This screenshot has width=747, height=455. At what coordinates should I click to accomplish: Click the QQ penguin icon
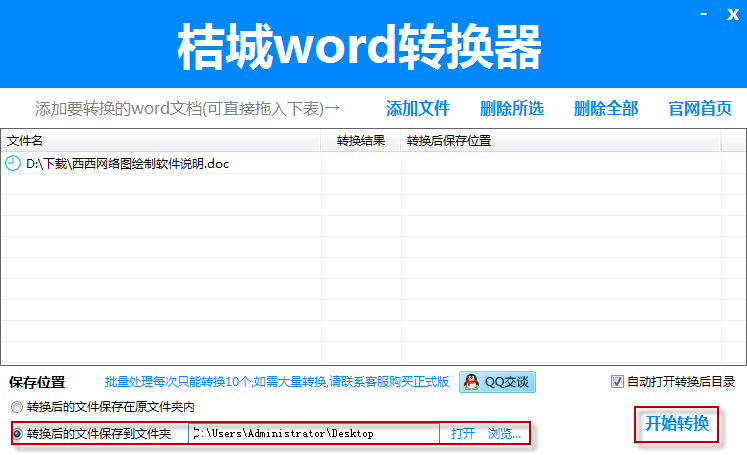[472, 381]
